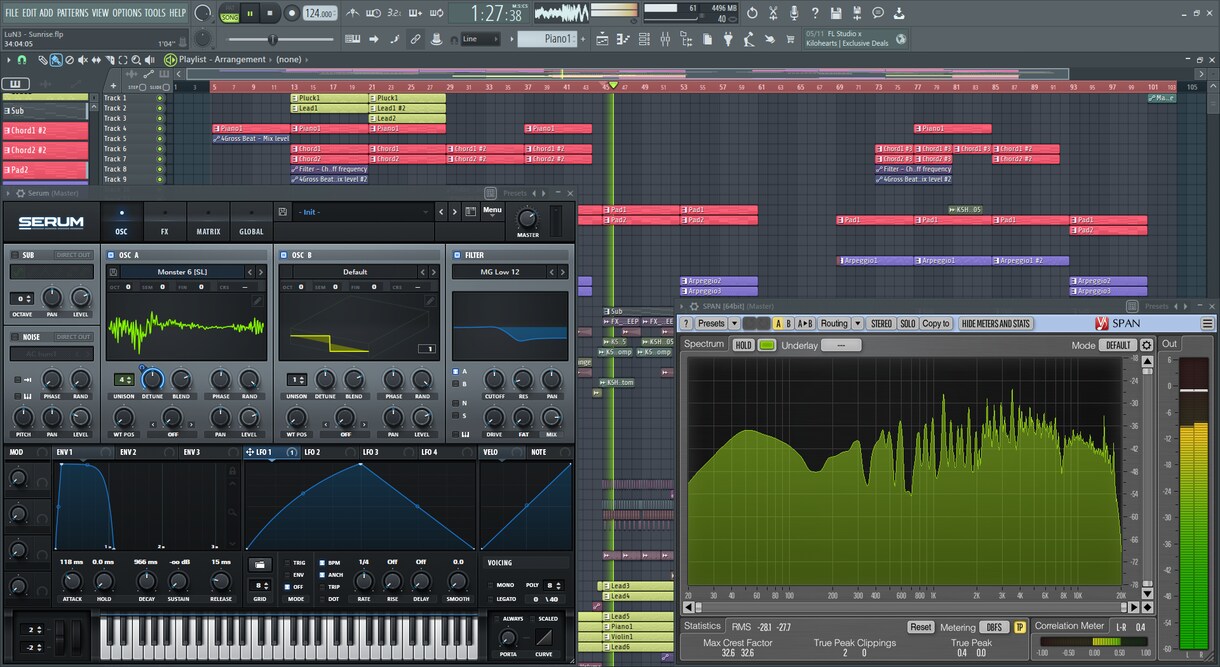The height and width of the screenshot is (667, 1220).
Task: Click Serum preset save floppy icon
Action: [283, 212]
